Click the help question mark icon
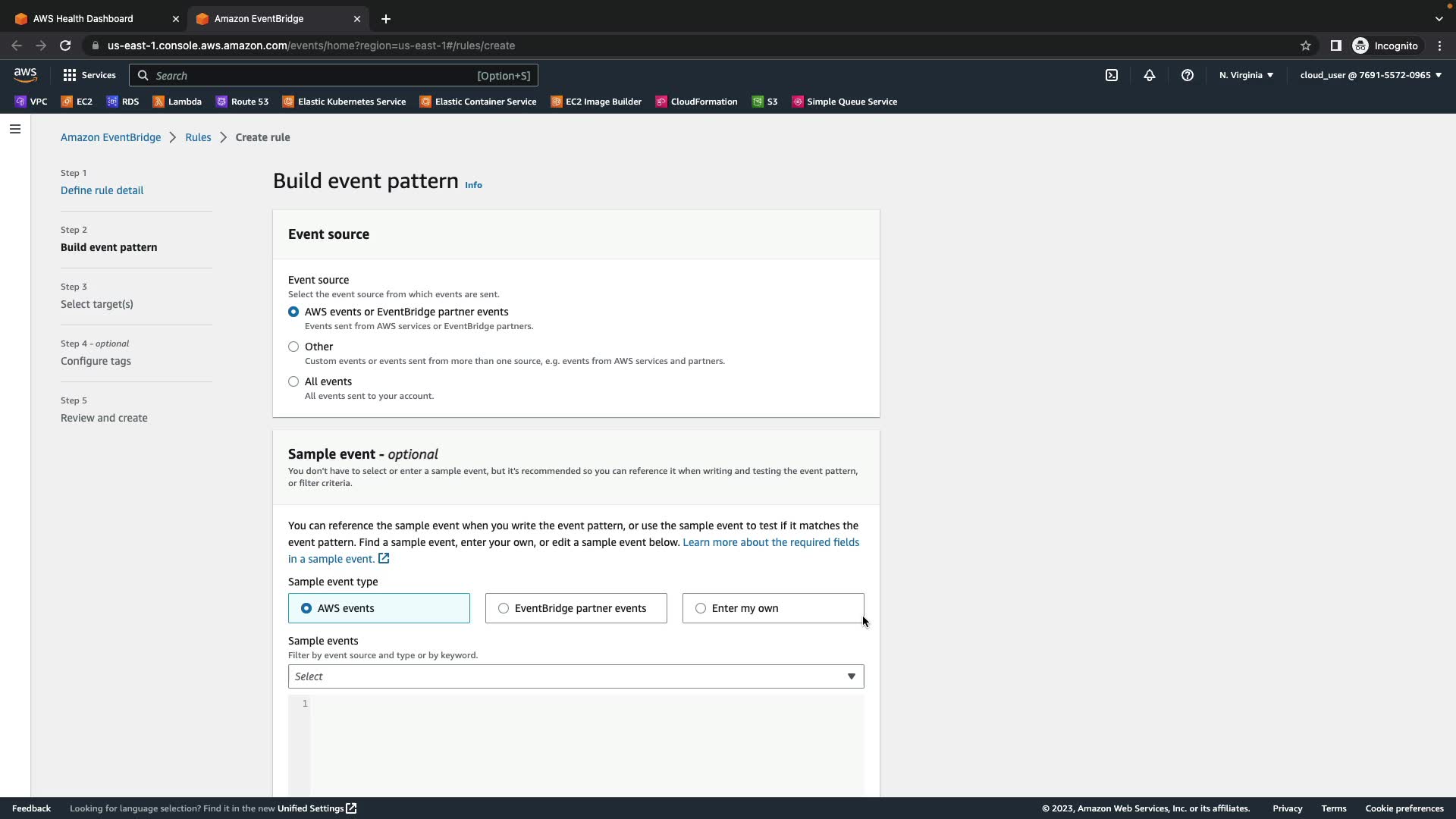The width and height of the screenshot is (1456, 819). [1188, 75]
